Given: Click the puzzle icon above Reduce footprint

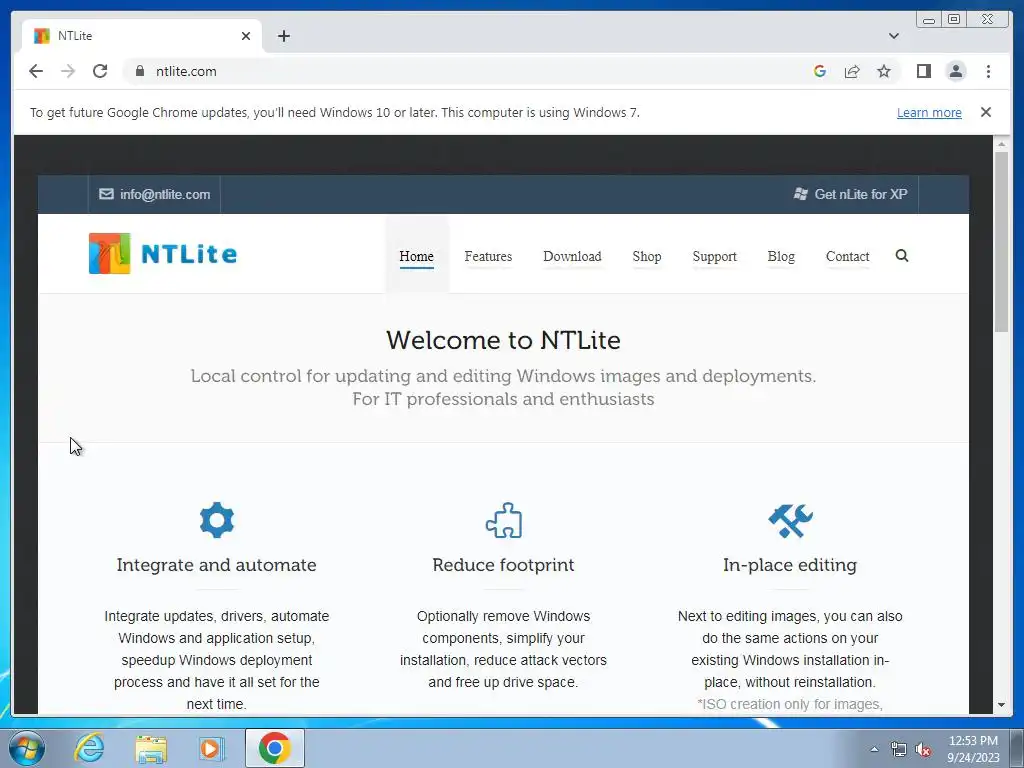Looking at the screenshot, I should tap(504, 520).
